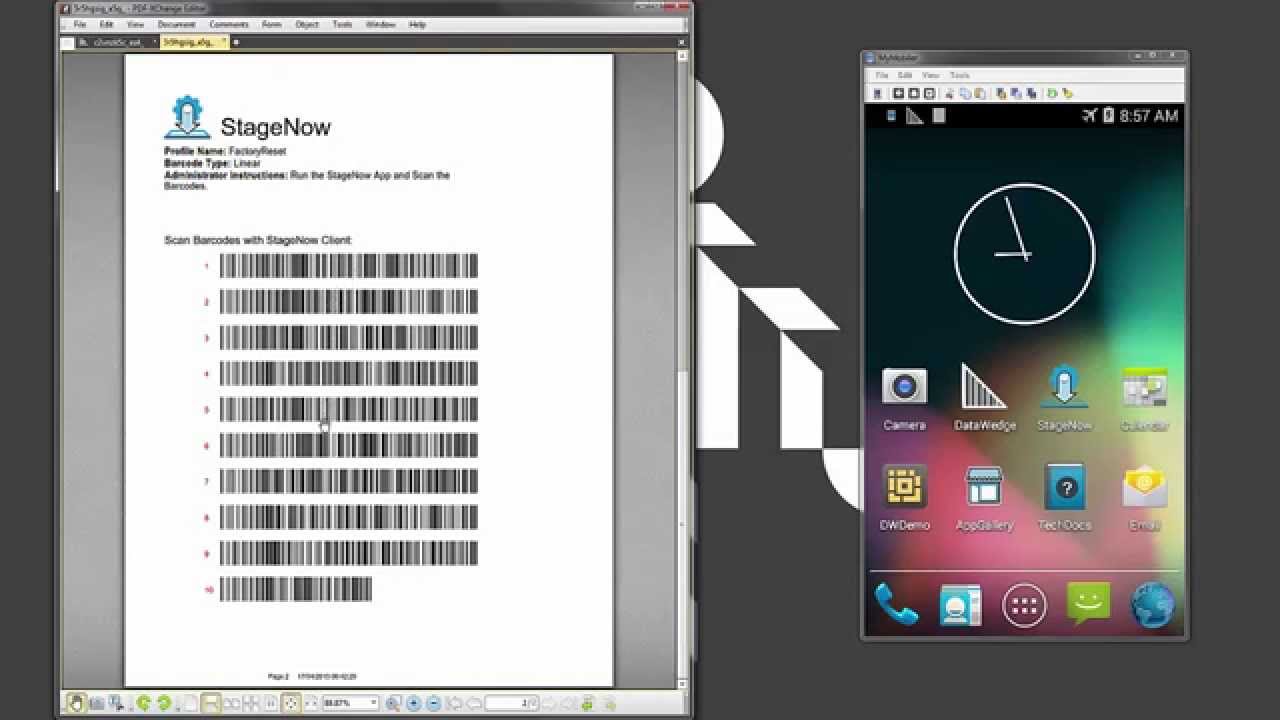Select the Hand tool in PDF-XChange
Image resolution: width=1280 pixels, height=720 pixels.
click(76, 703)
